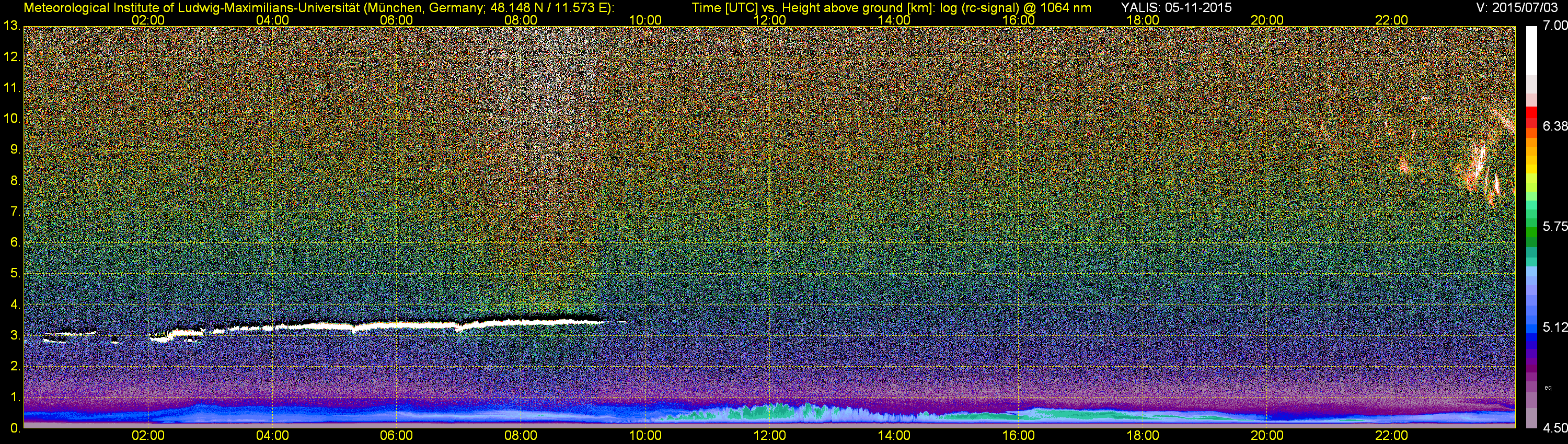Screen dimensions: 1568x444
Task: Select the 08:00 label on the top time axis
Action: (x=521, y=20)
